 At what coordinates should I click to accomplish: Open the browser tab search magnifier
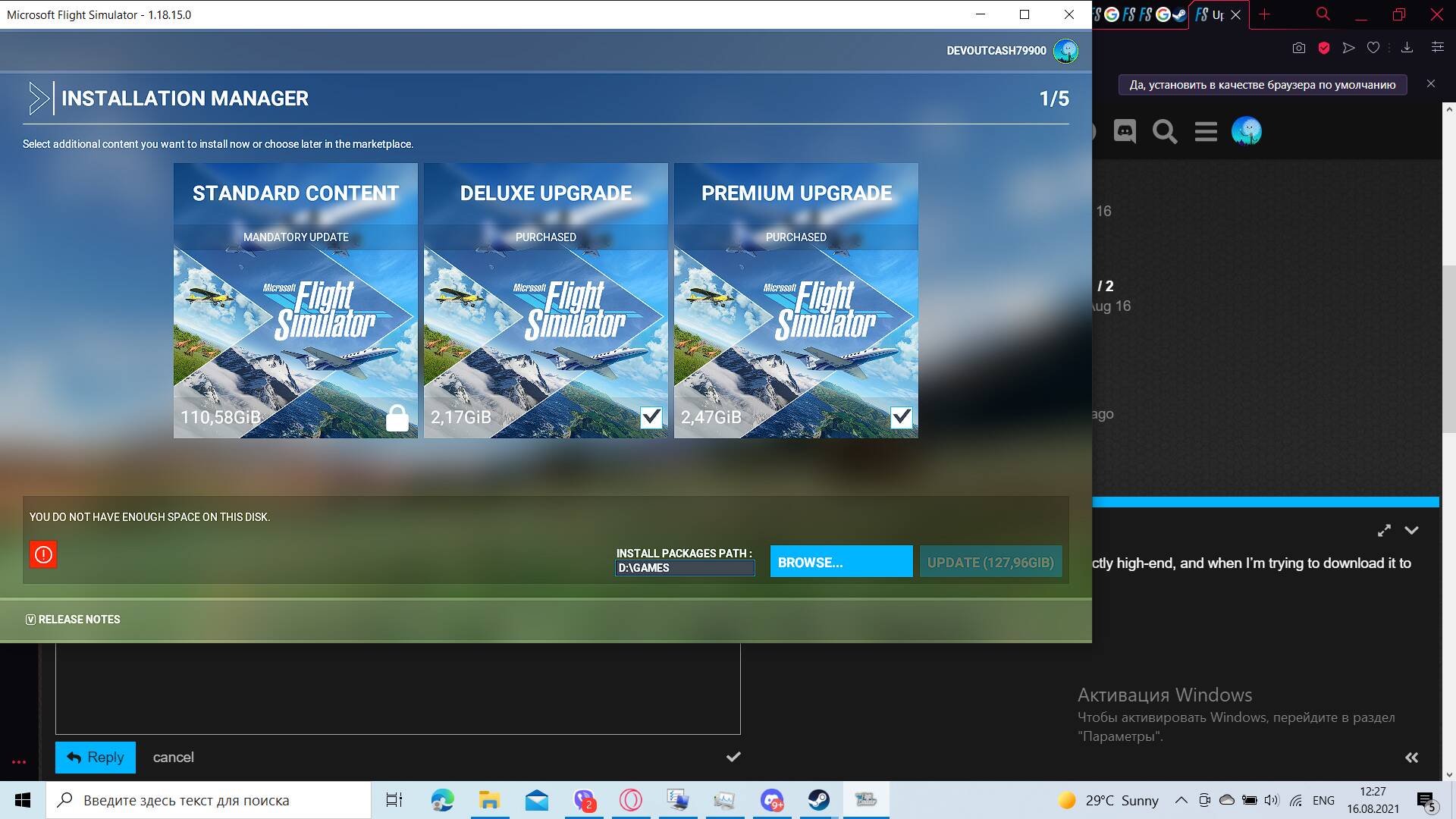pyautogui.click(x=1323, y=14)
